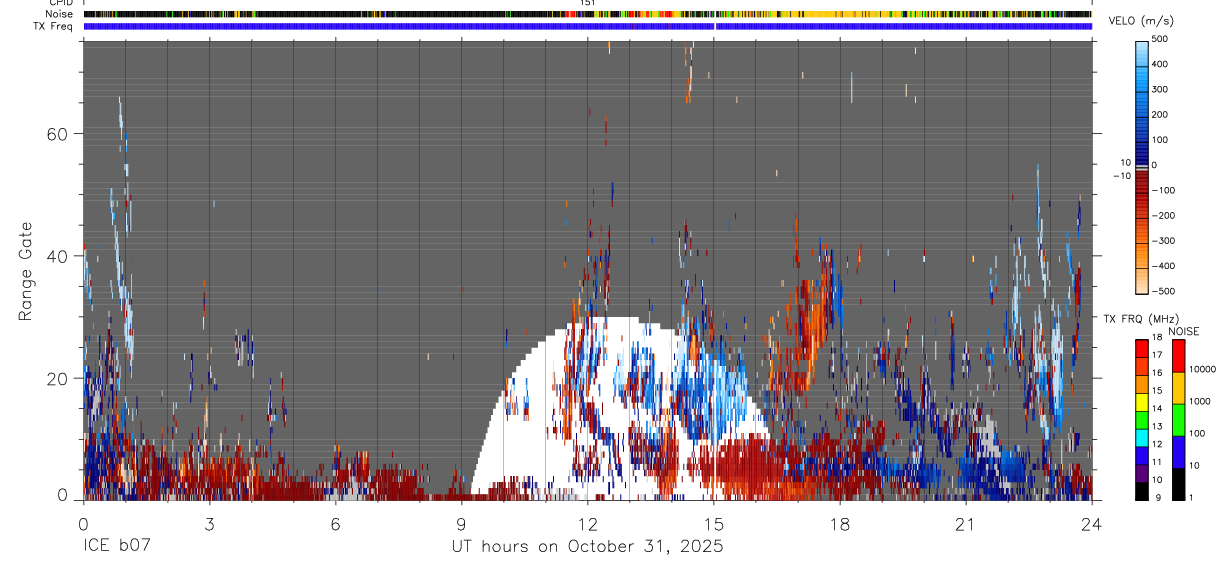
Task: Click the orange 1000 segment of NOISE bar
Action: (x=1179, y=388)
